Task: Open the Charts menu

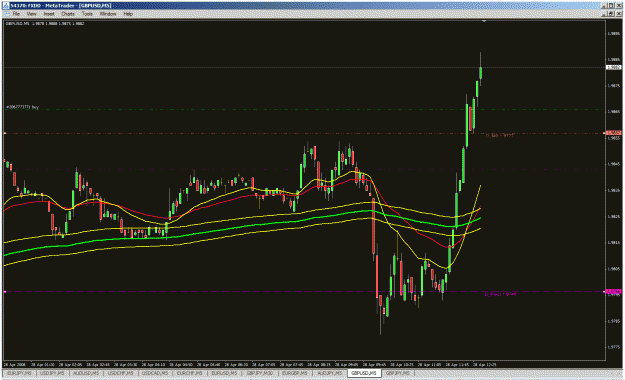Action: pyautogui.click(x=68, y=14)
